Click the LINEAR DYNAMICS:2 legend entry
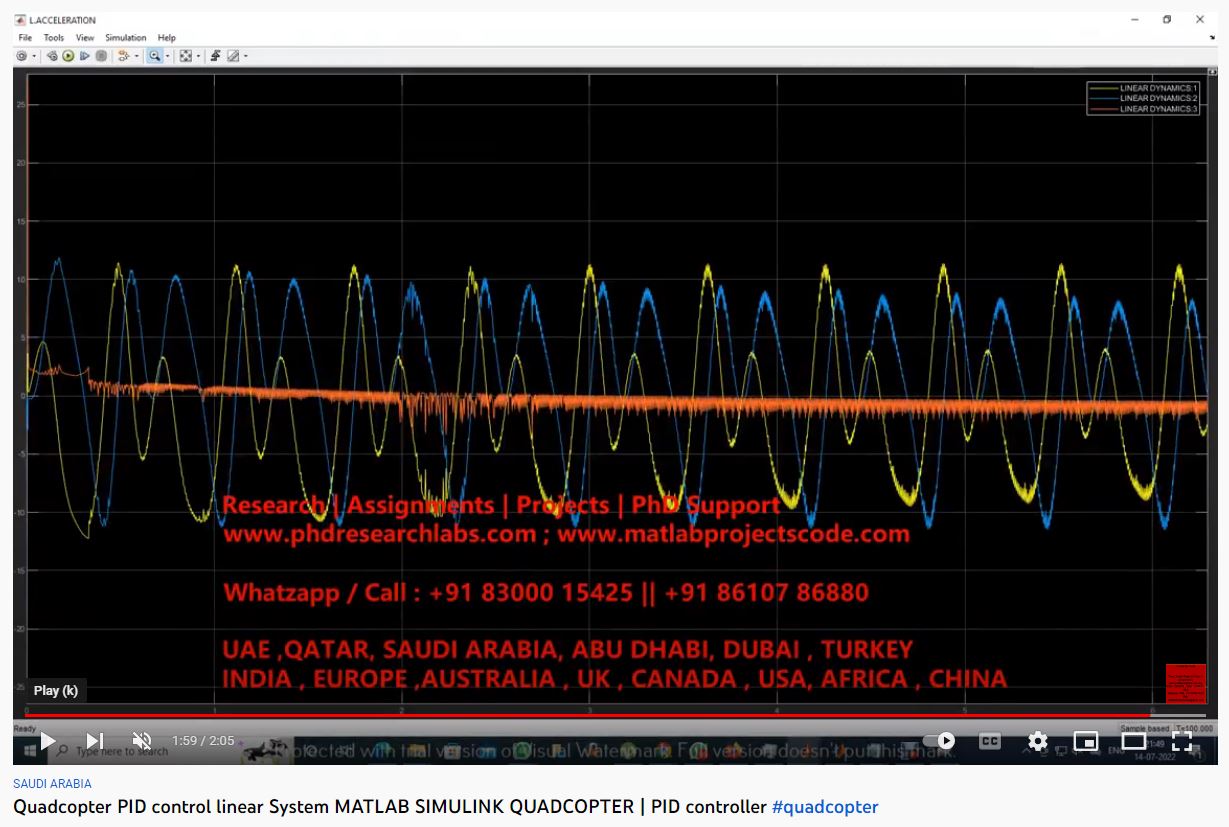 [1145, 98]
